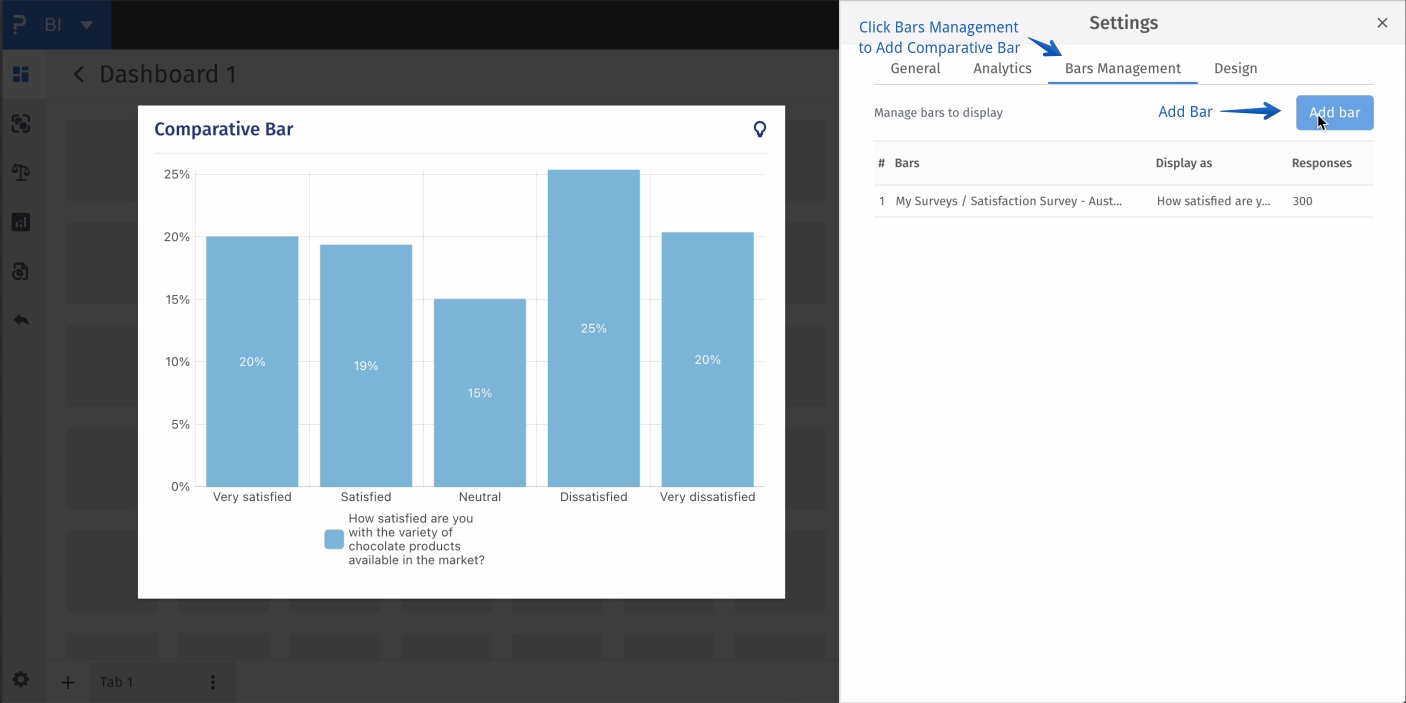Click the blue legend color swatch
Viewport: 1406px width, 703px height.
334,540
